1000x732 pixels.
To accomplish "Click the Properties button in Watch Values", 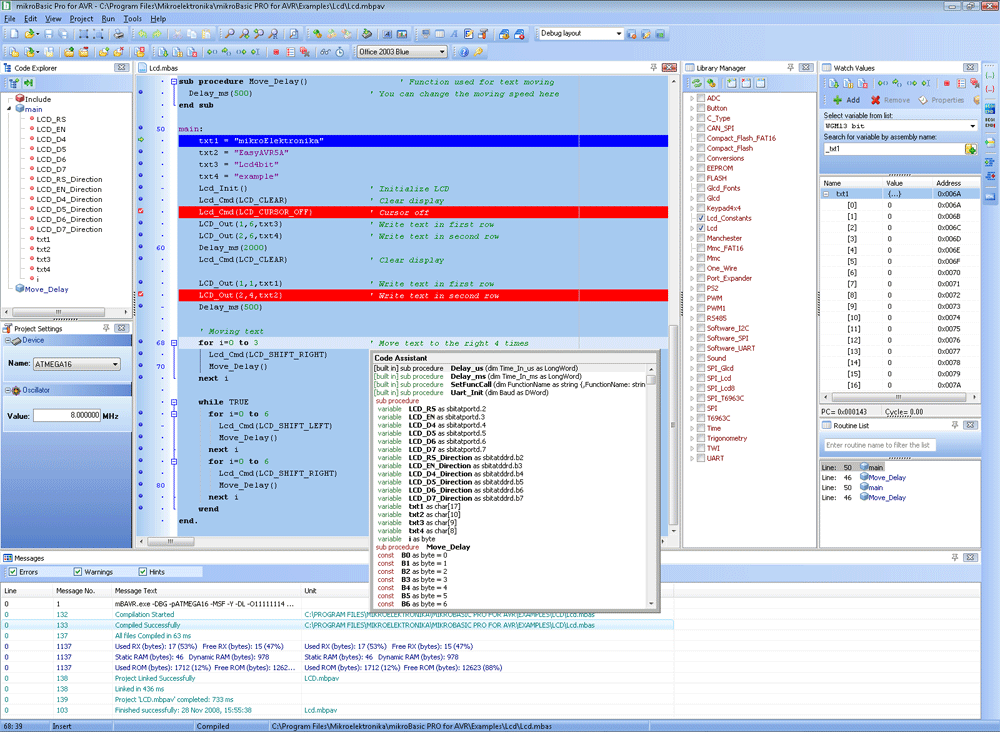I will tap(941, 100).
